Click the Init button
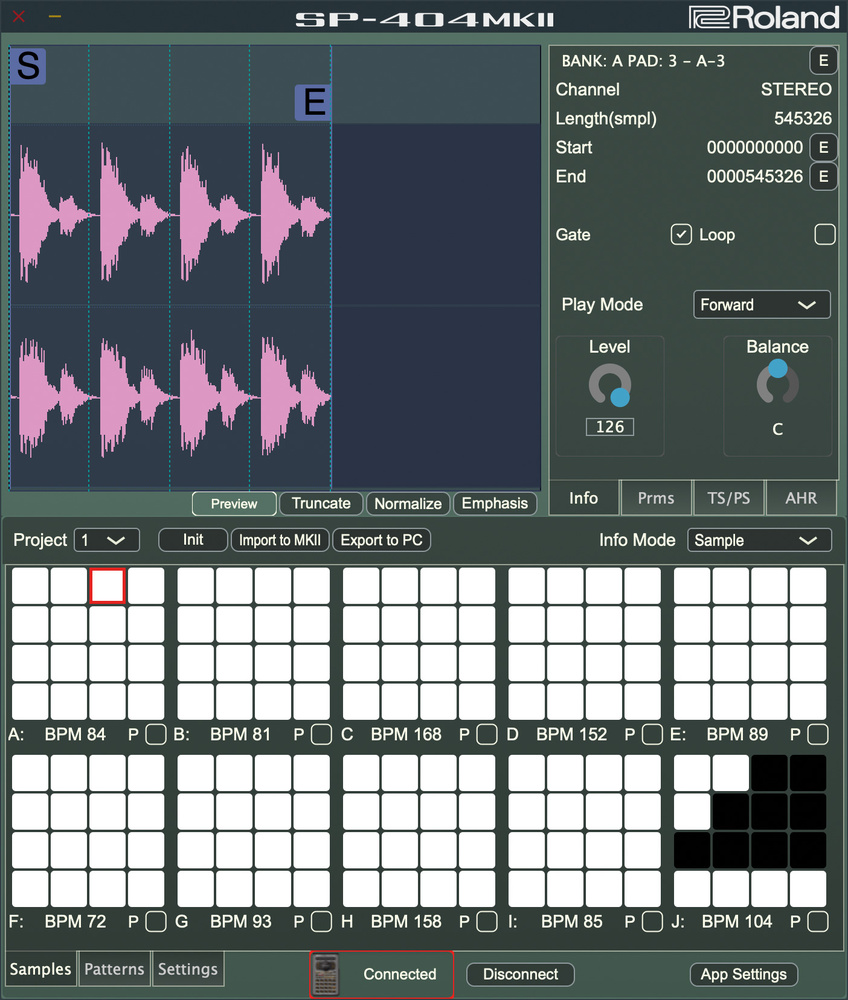Viewport: 848px width, 1000px height. click(193, 540)
